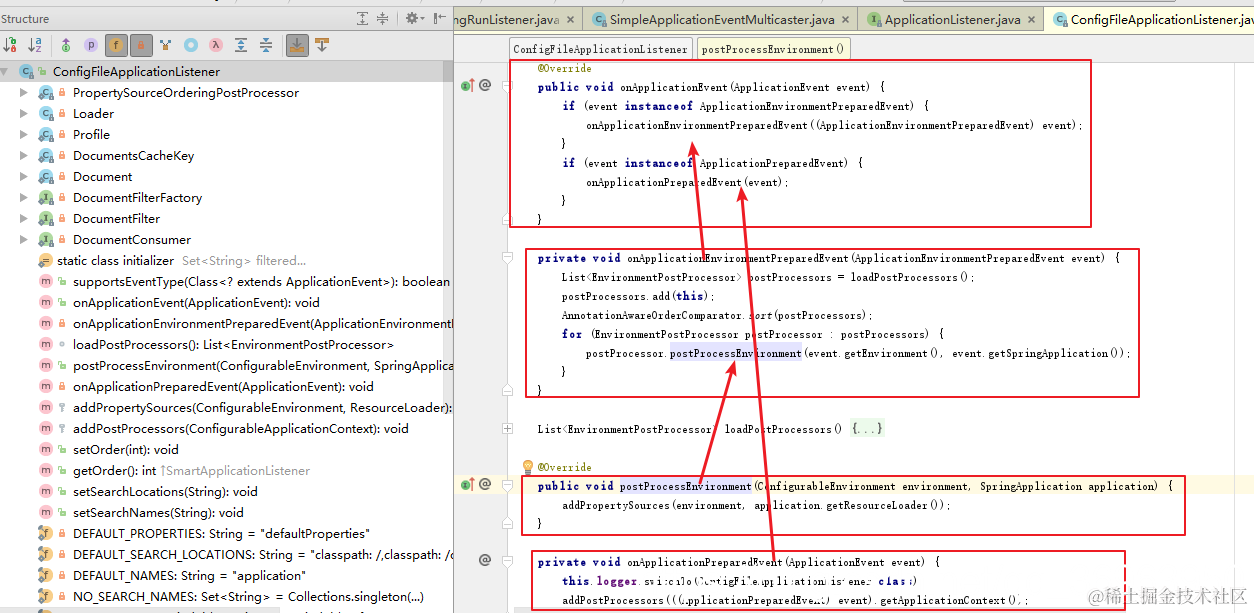This screenshot has height=613, width=1254.
Task: Click Autoscroll from Source icon
Action: click(x=322, y=45)
